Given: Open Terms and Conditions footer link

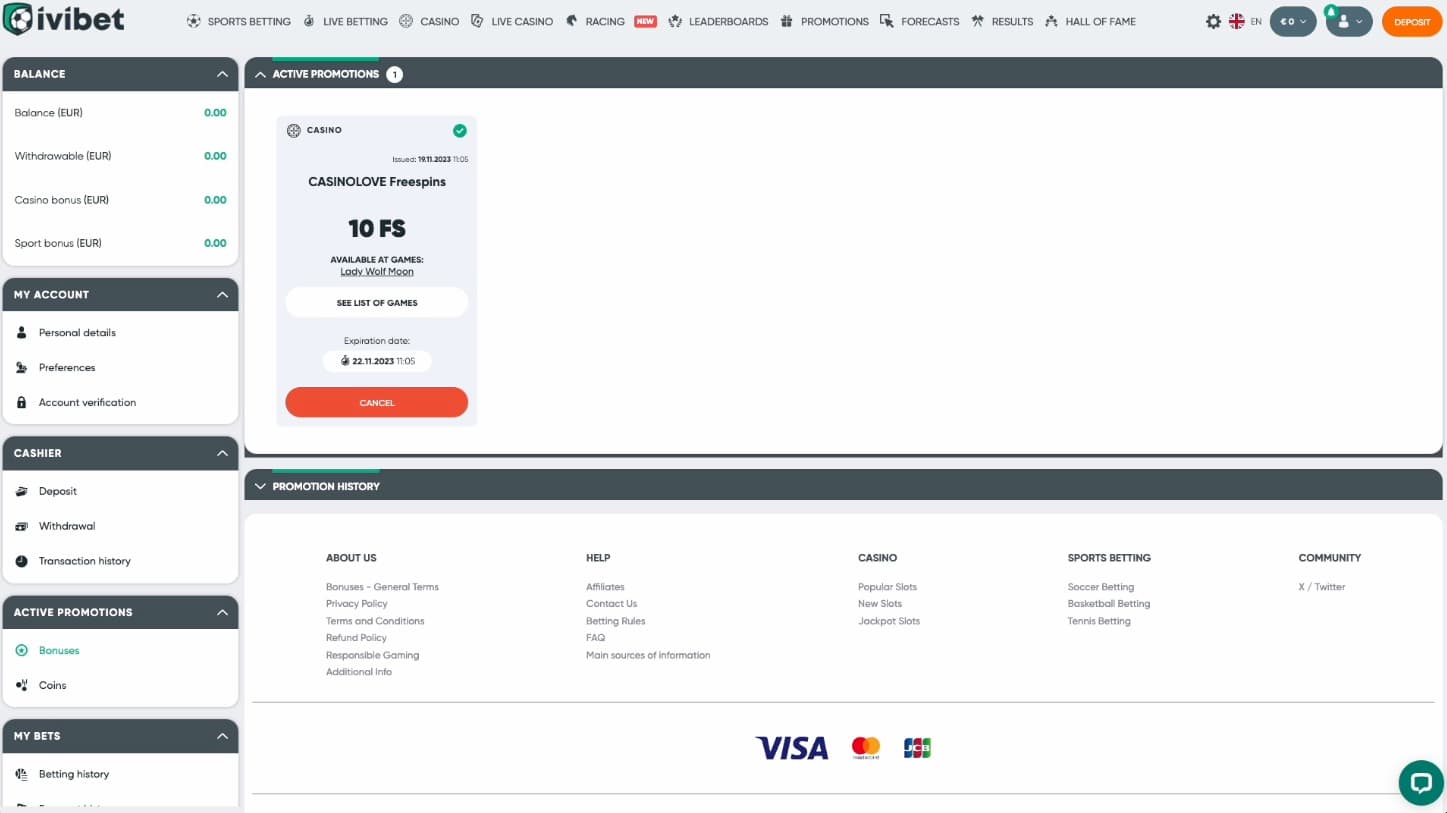Looking at the screenshot, I should (375, 621).
